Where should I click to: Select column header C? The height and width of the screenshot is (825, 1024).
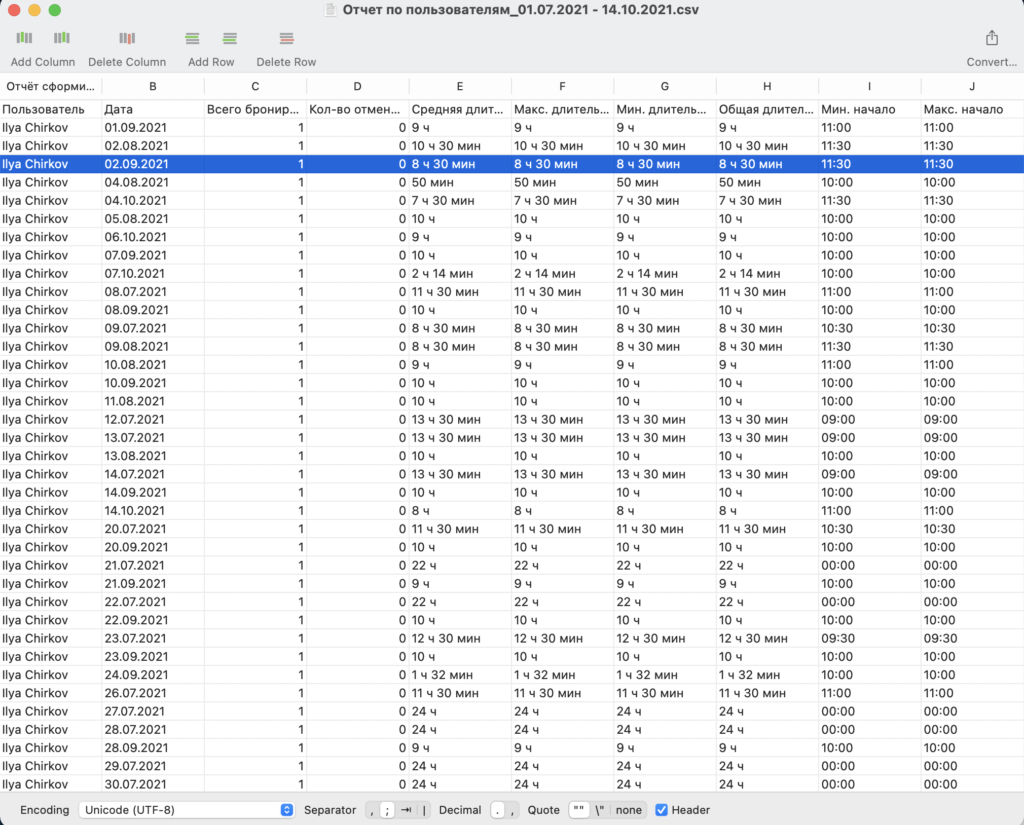coord(255,86)
